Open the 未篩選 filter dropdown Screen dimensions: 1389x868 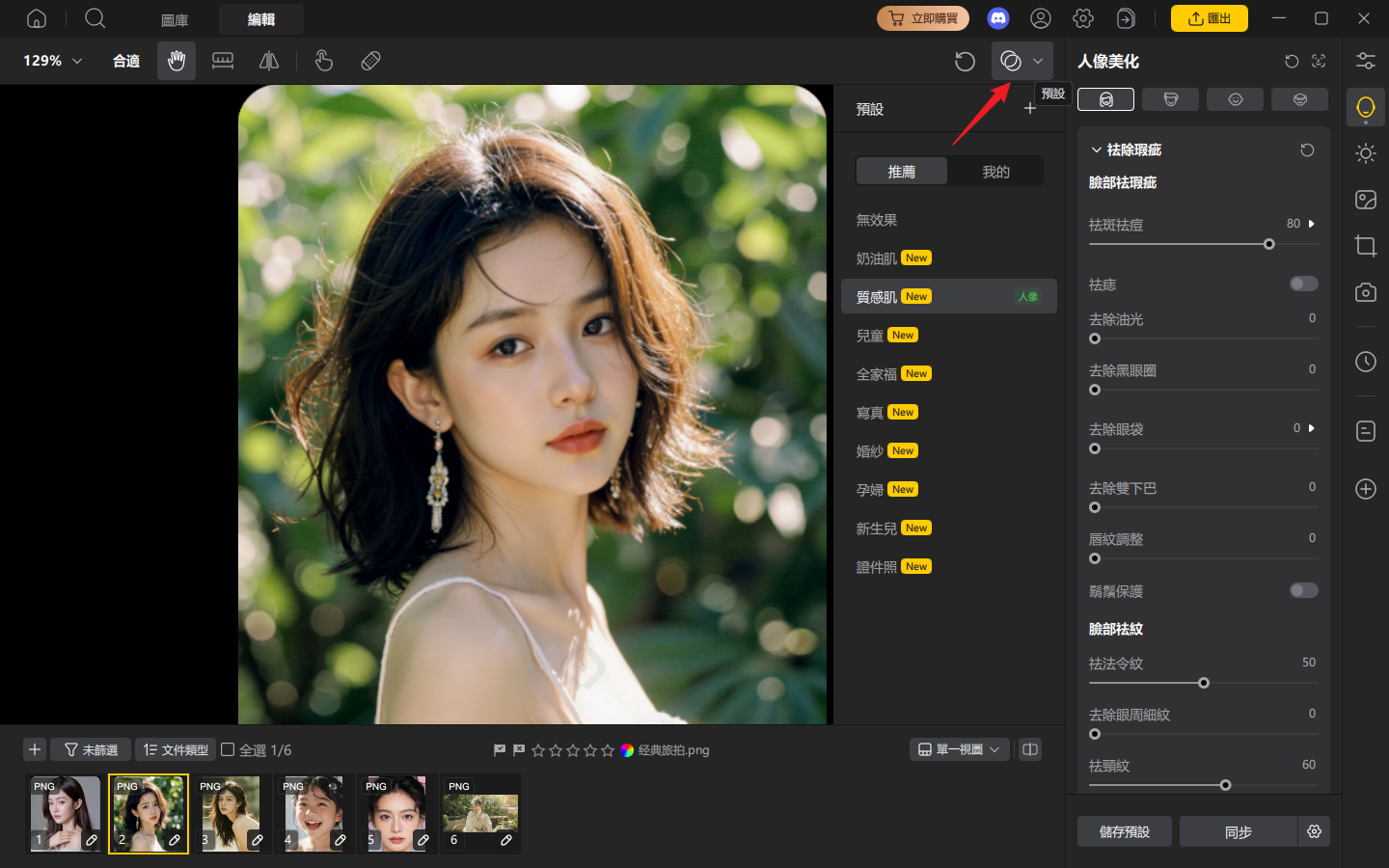point(91,749)
